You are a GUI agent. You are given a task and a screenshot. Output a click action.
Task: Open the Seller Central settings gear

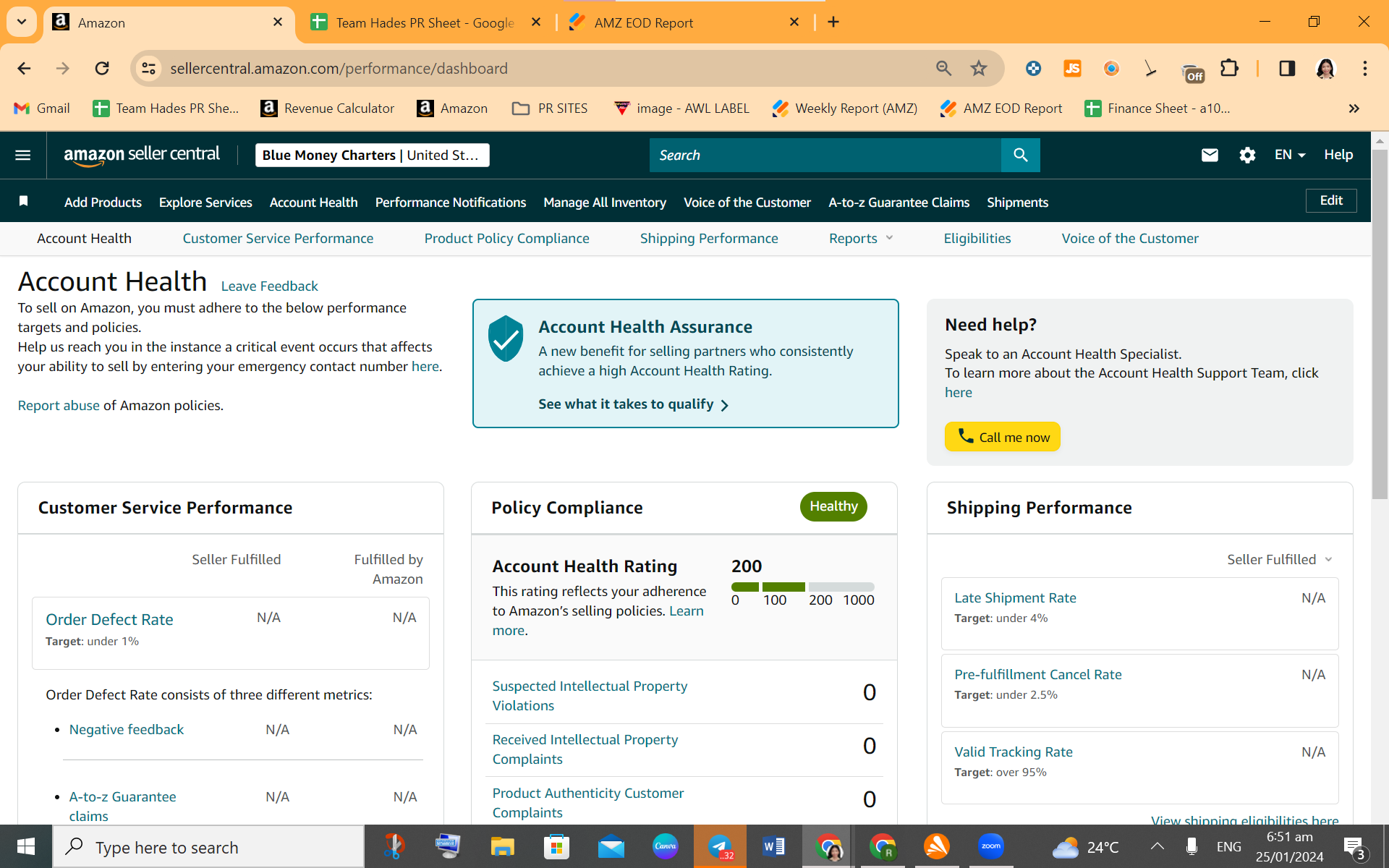[x=1247, y=155]
